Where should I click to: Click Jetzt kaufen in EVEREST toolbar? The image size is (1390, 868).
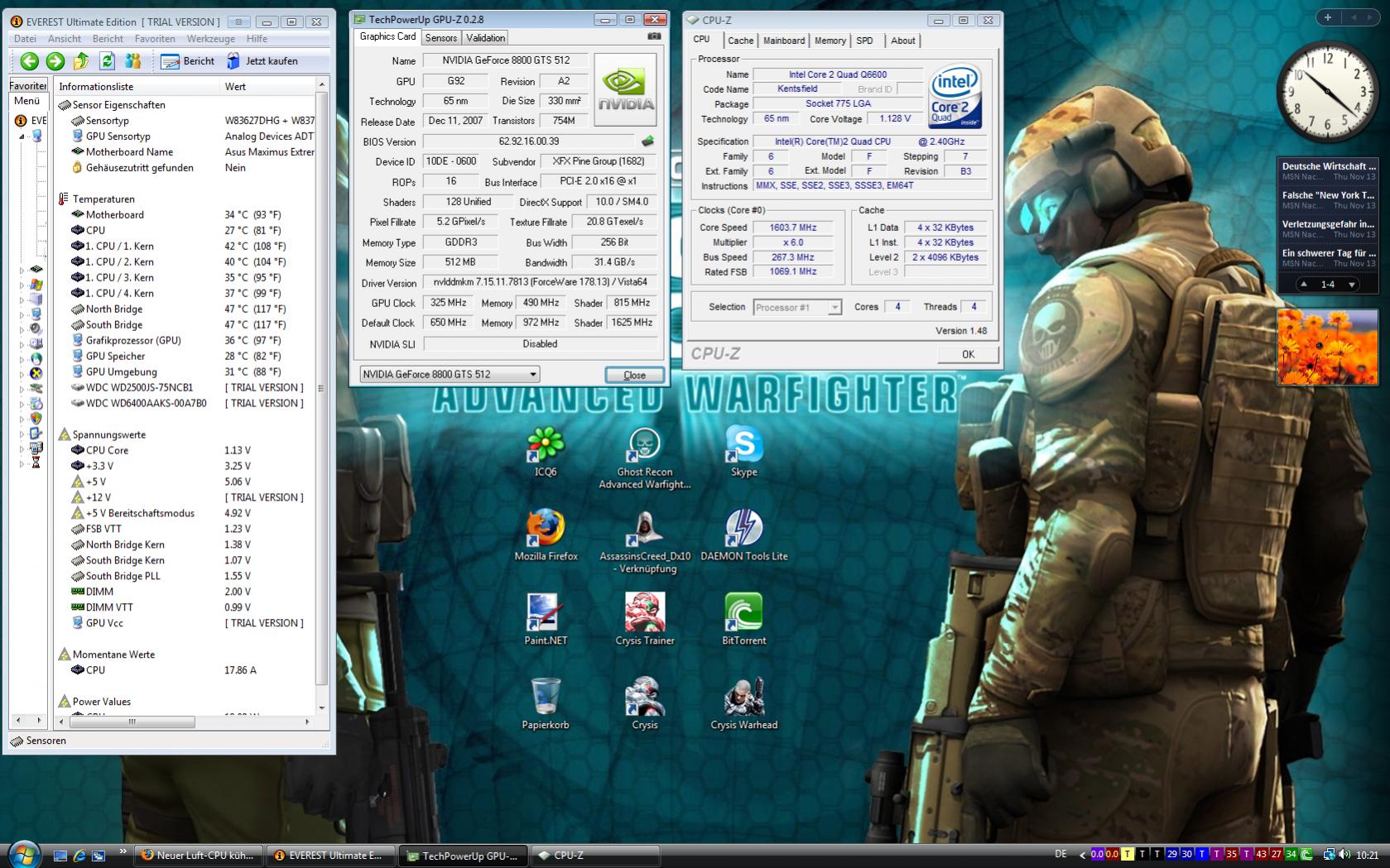click(262, 61)
